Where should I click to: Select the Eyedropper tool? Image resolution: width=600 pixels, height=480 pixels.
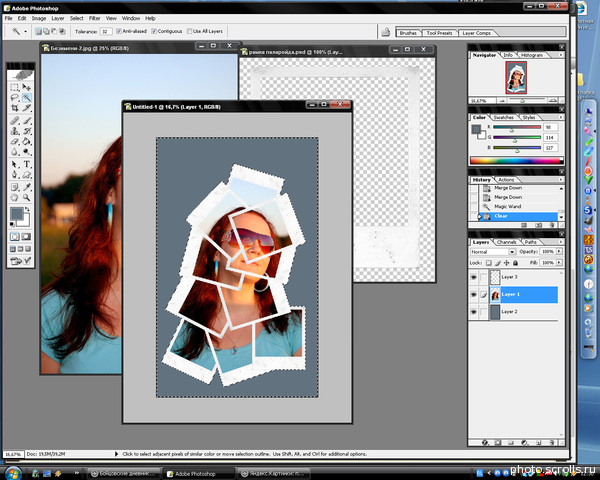[x=26, y=187]
